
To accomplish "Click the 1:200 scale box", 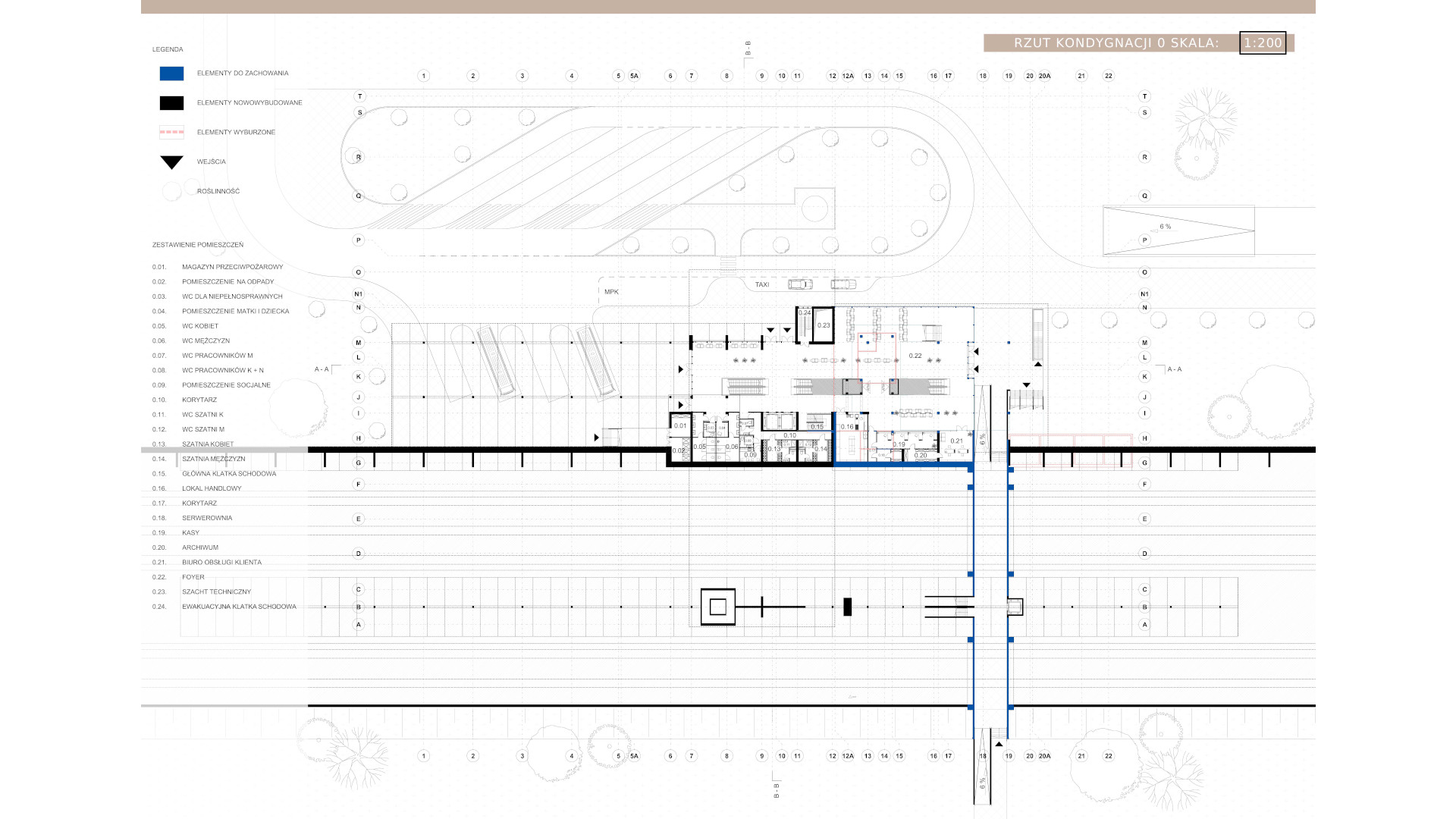I will point(1263,43).
